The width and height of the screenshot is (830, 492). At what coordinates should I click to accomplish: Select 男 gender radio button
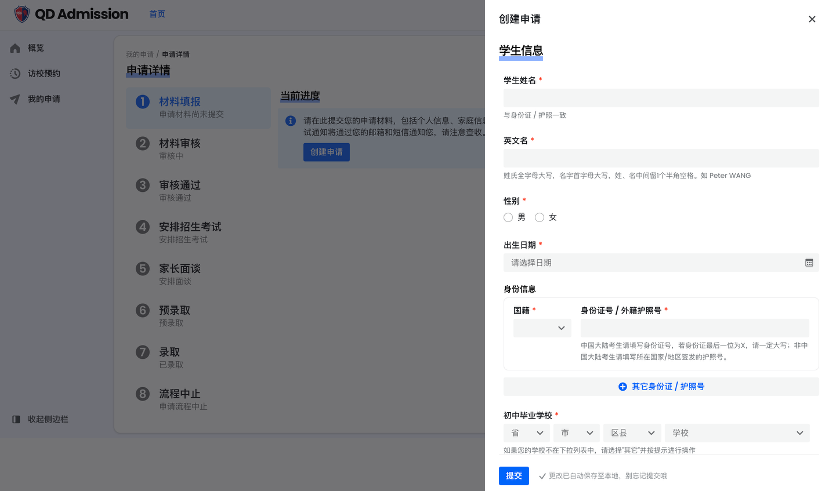click(x=508, y=217)
